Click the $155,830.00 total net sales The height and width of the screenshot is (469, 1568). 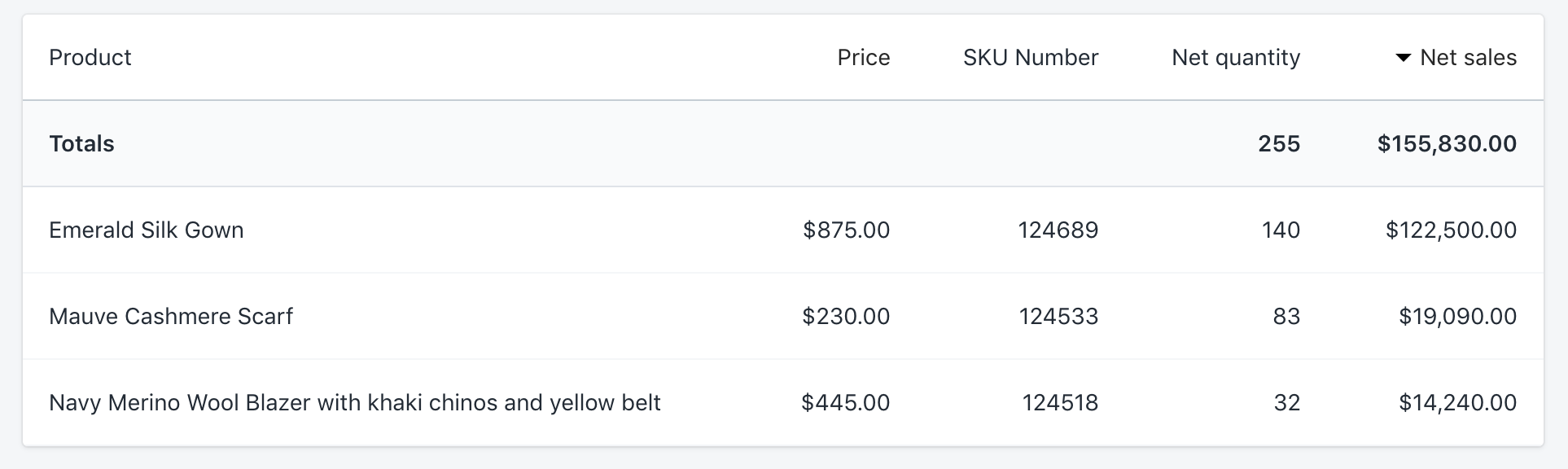click(x=1446, y=144)
